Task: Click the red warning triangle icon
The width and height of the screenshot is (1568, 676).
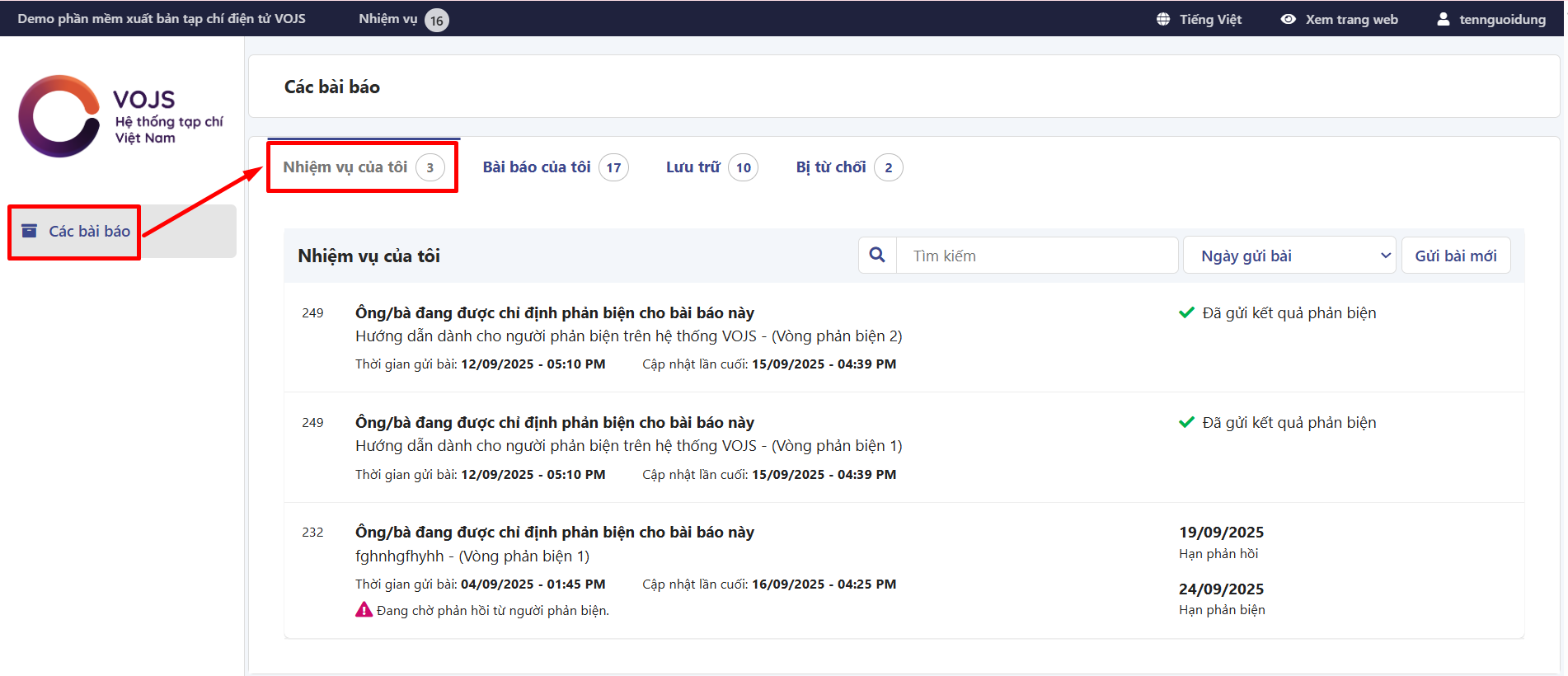Action: tap(364, 610)
